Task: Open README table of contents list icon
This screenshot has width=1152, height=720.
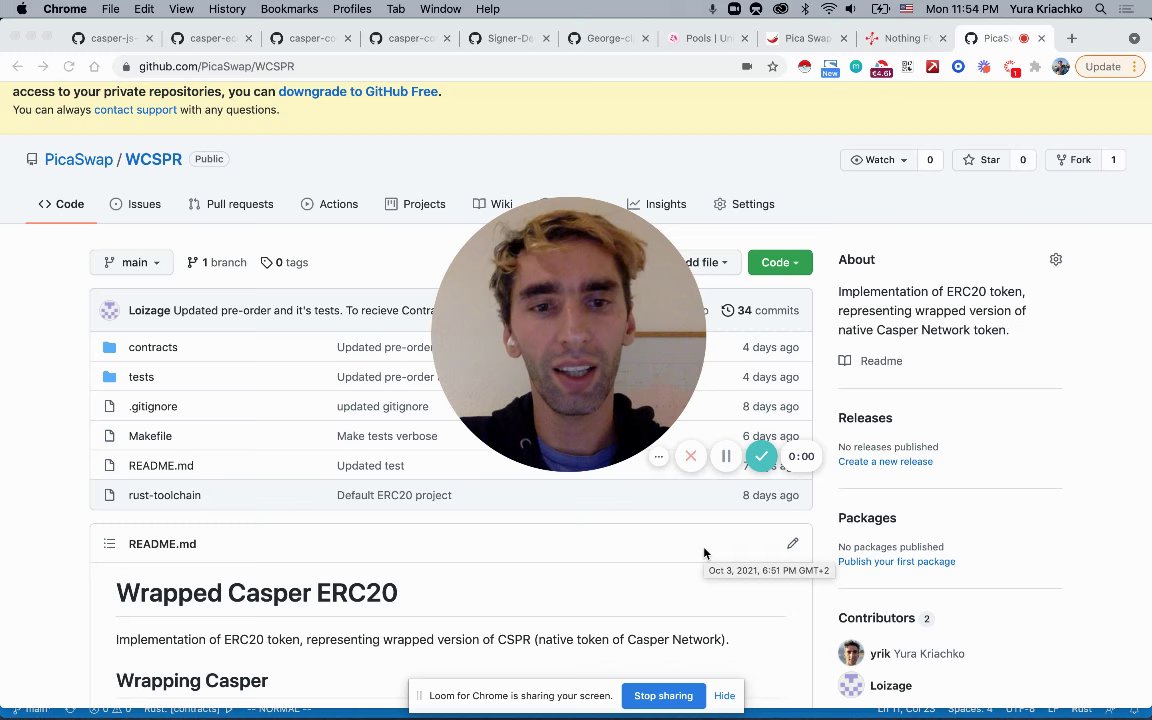Action: coord(109,544)
